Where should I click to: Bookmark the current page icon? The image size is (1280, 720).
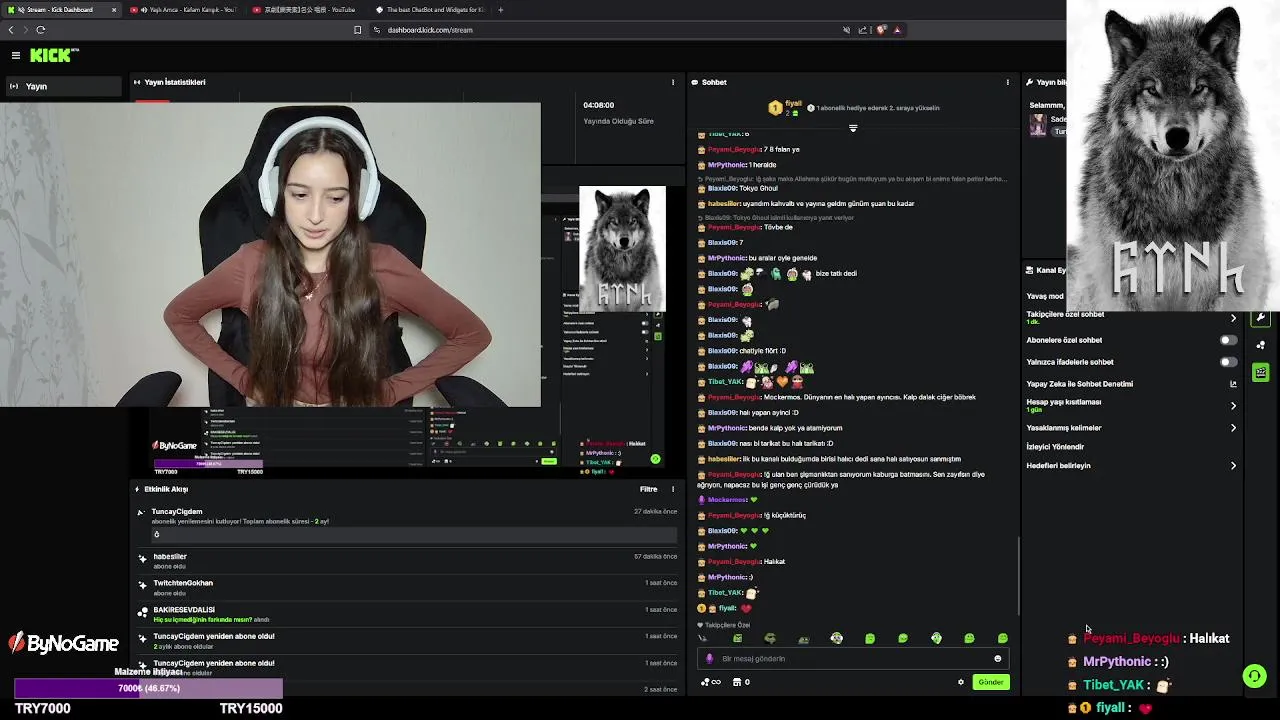(357, 30)
